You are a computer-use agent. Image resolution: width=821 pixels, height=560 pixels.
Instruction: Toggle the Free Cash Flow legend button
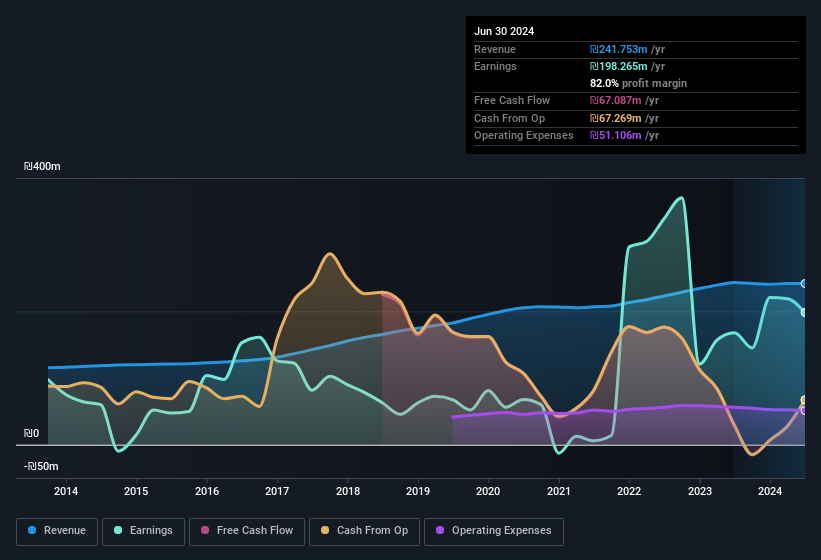pyautogui.click(x=247, y=531)
